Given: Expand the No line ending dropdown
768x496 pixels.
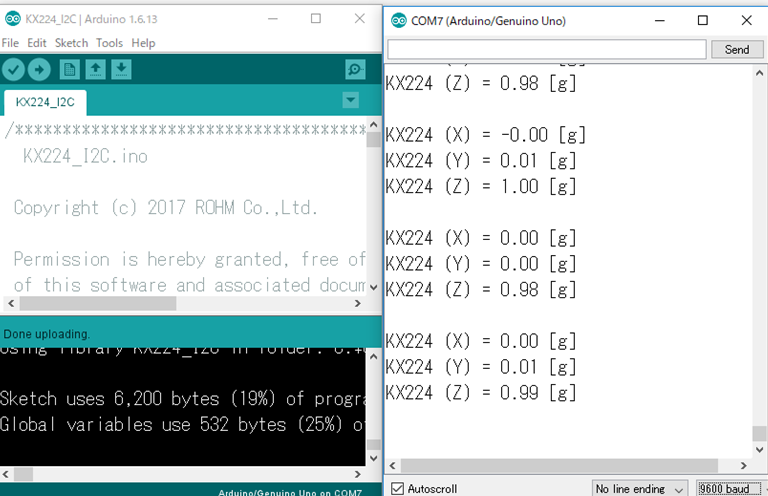Looking at the screenshot, I should point(639,488).
